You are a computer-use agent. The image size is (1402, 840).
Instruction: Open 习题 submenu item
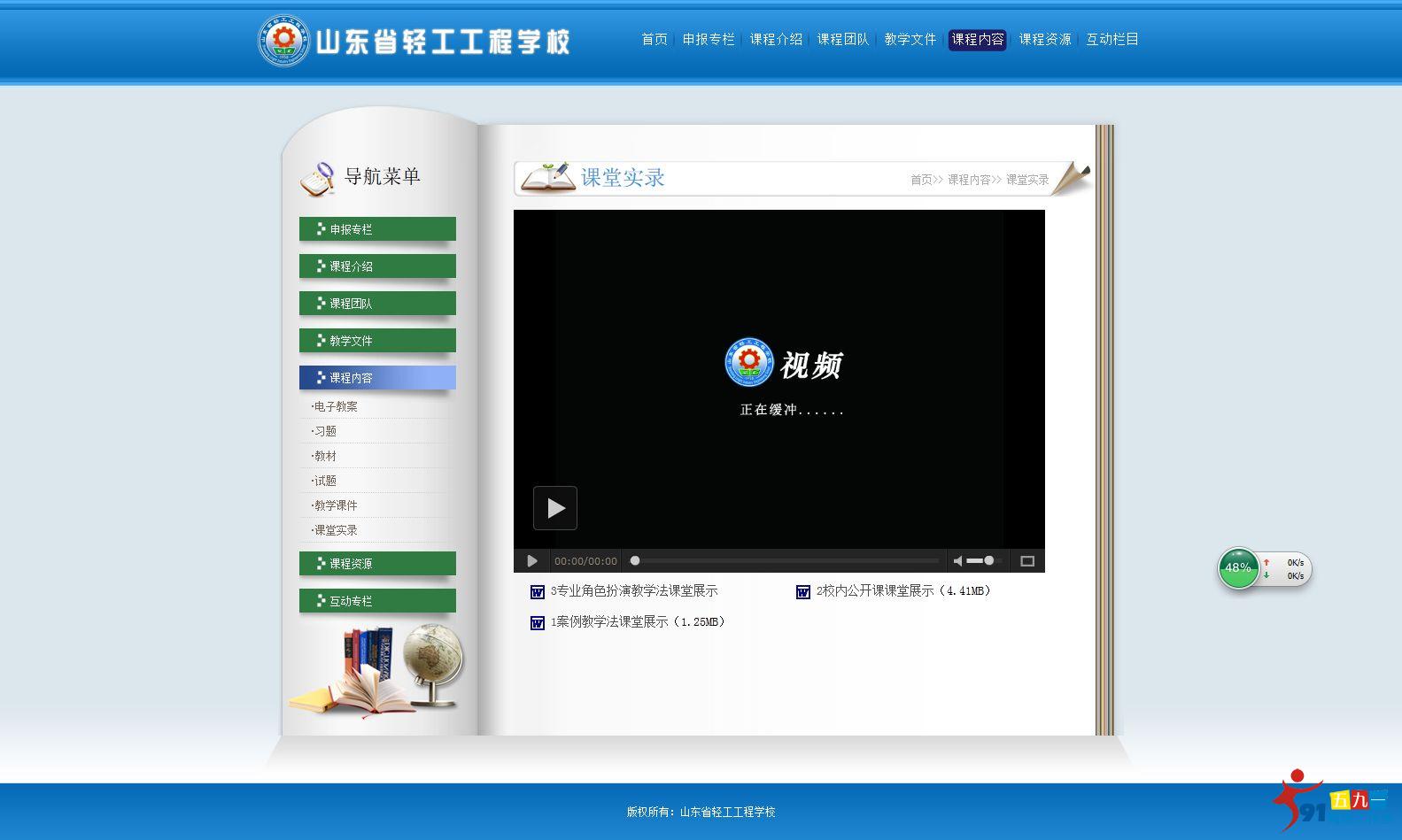point(325,432)
